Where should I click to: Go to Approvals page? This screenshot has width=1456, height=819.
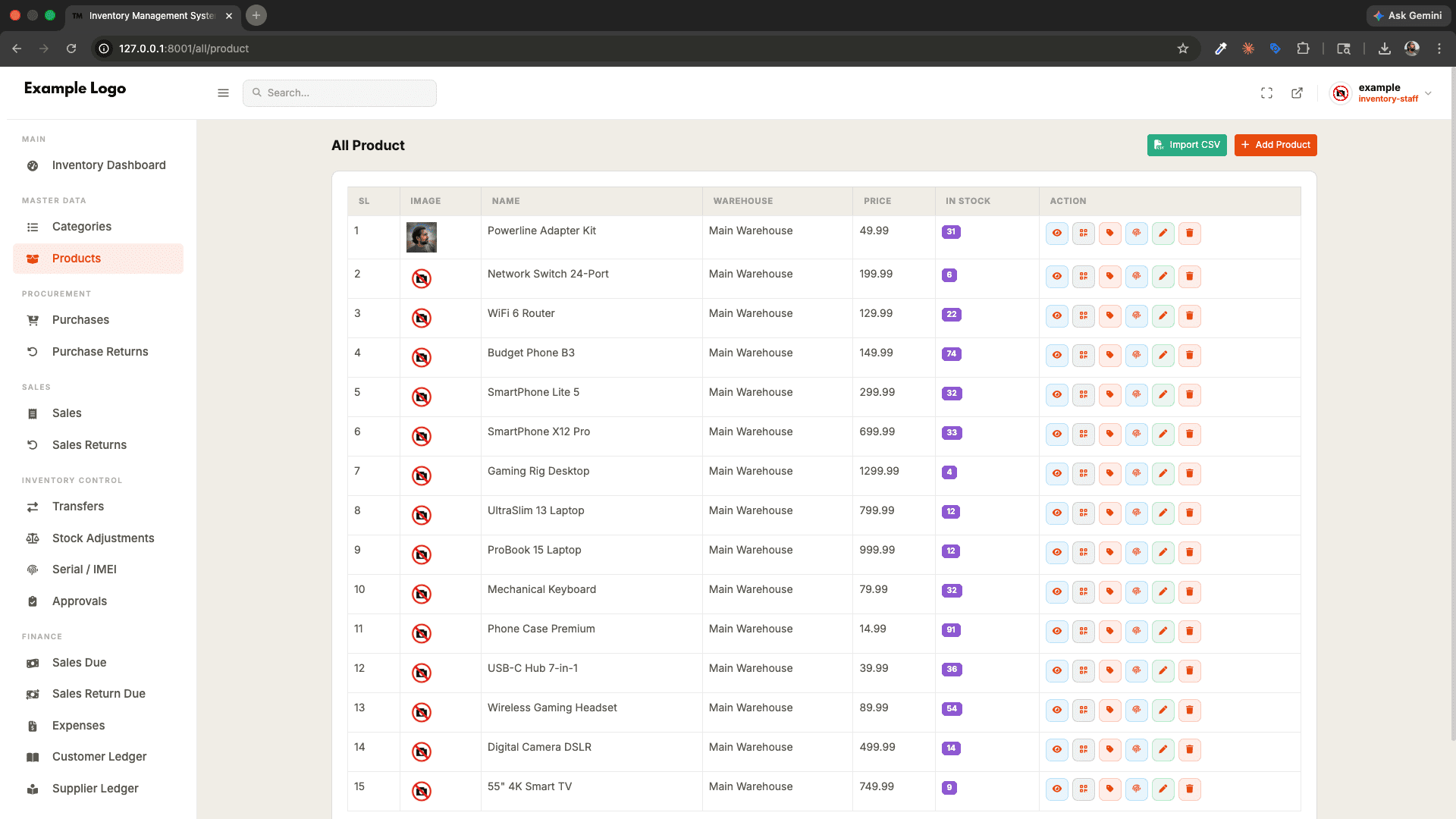pos(98,601)
